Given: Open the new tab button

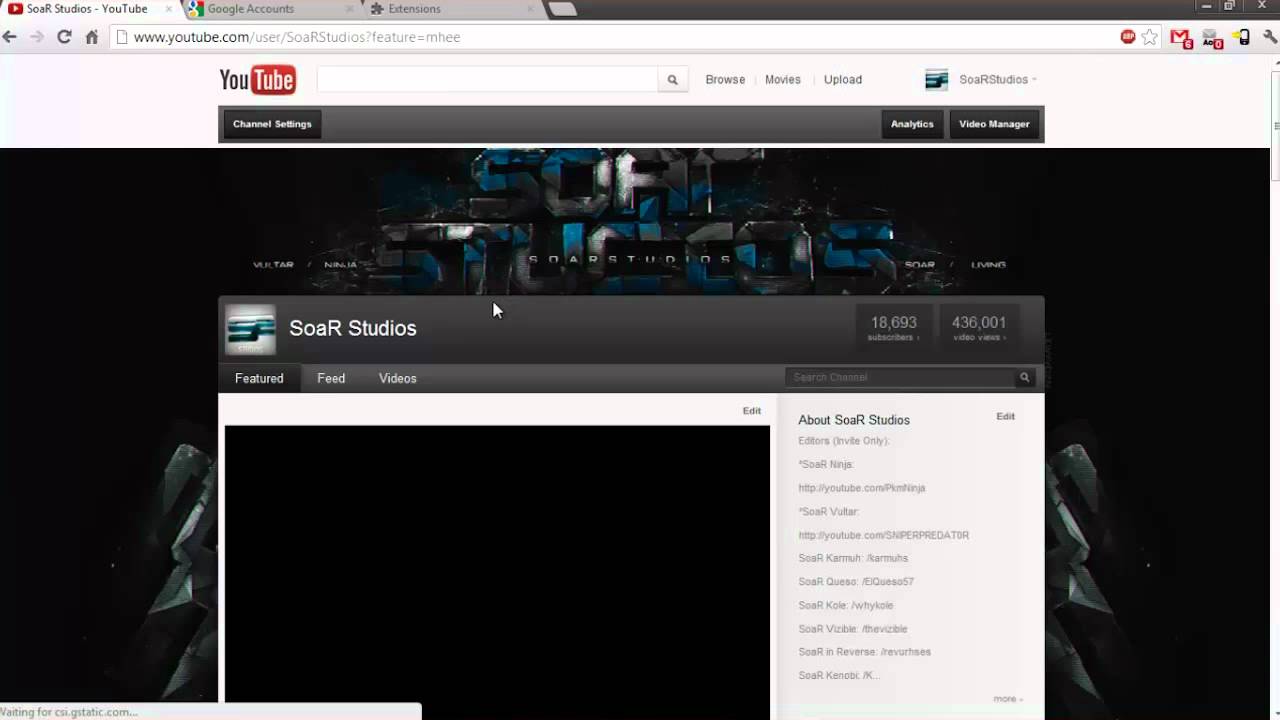Looking at the screenshot, I should (563, 9).
